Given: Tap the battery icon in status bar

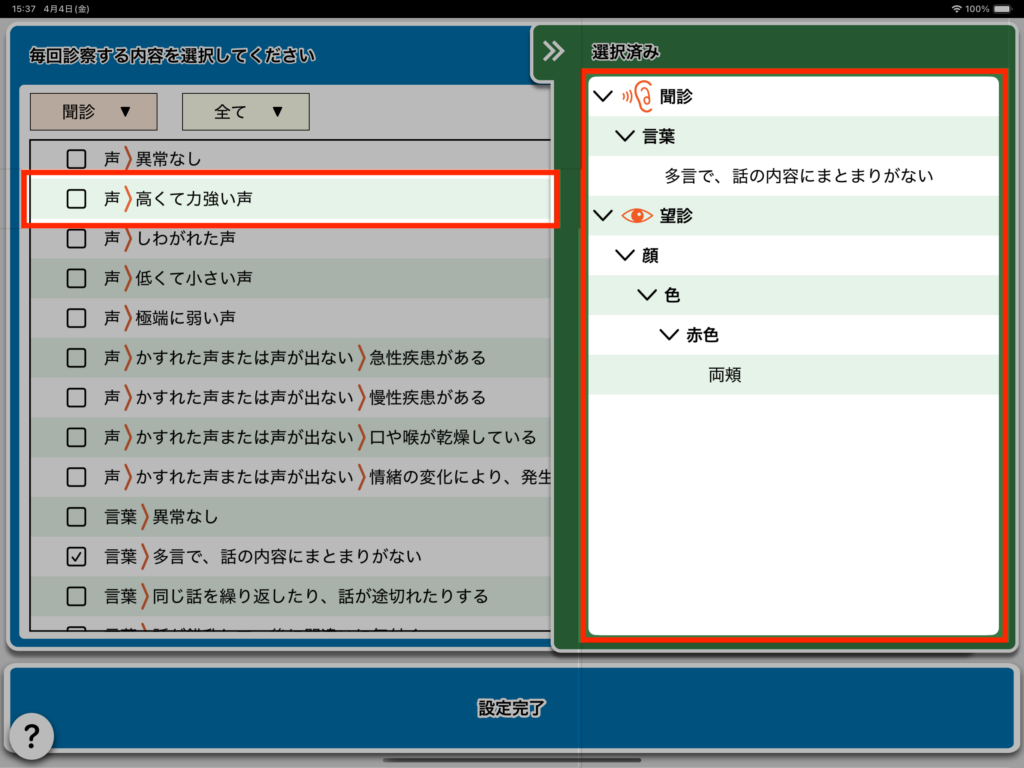Looking at the screenshot, I should (x=1007, y=9).
